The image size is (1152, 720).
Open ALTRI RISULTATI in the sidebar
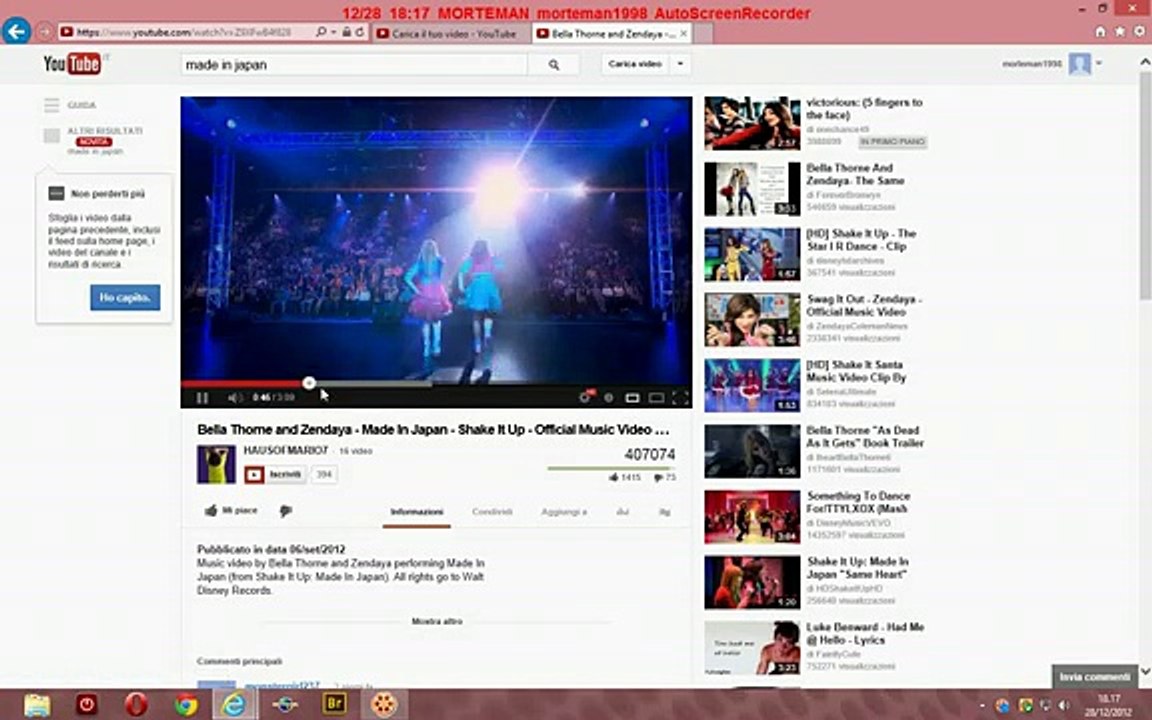click(104, 131)
